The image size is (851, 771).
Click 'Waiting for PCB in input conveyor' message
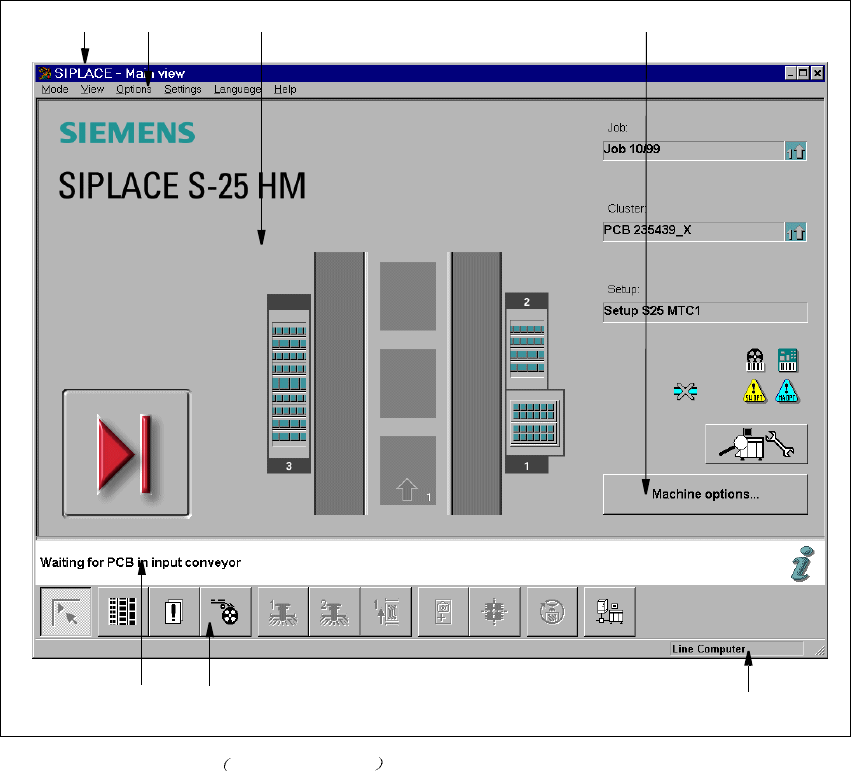(140, 563)
